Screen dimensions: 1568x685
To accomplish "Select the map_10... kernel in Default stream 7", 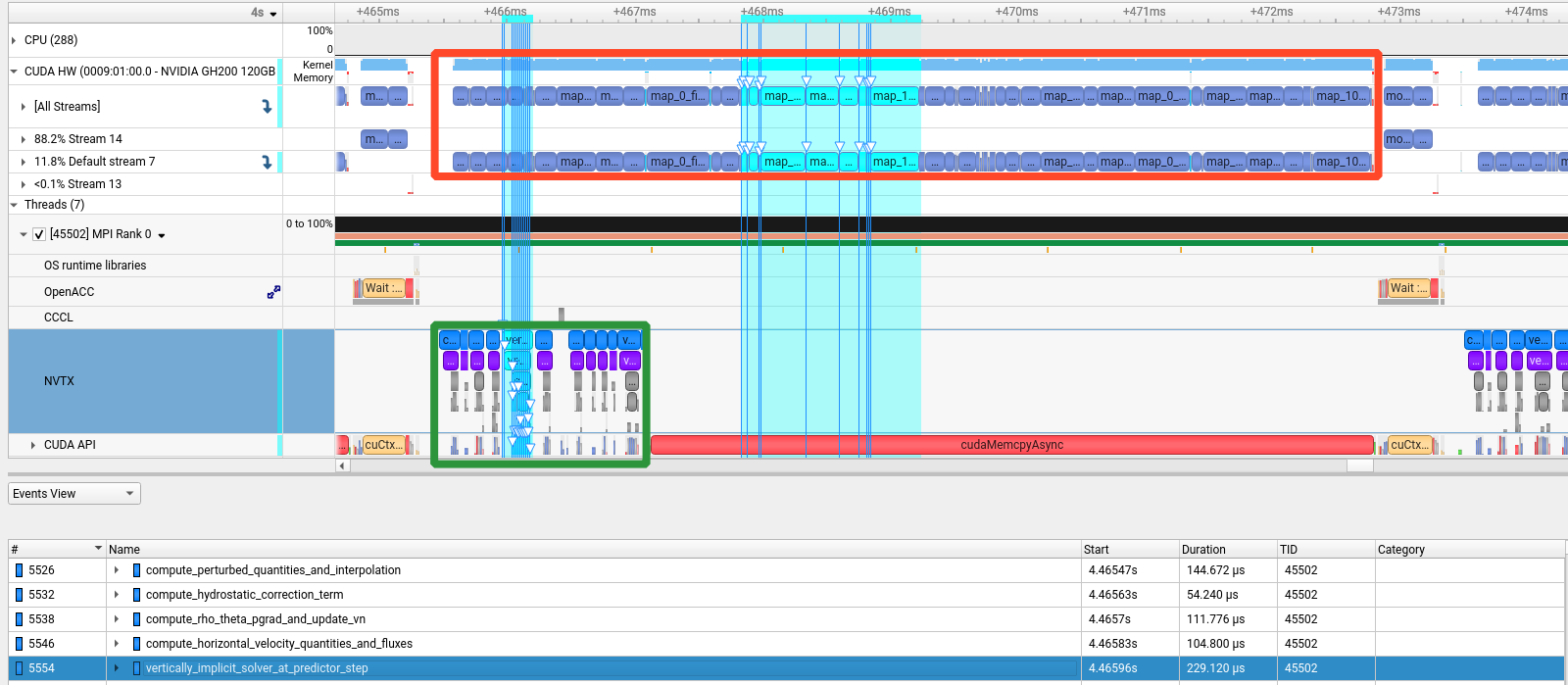I will 1342,162.
